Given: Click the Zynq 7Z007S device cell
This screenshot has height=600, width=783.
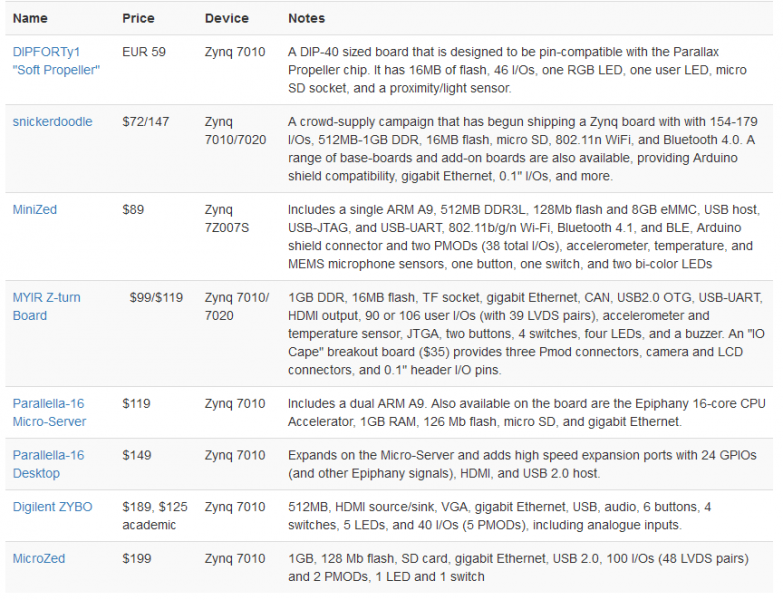Looking at the screenshot, I should click(226, 219).
